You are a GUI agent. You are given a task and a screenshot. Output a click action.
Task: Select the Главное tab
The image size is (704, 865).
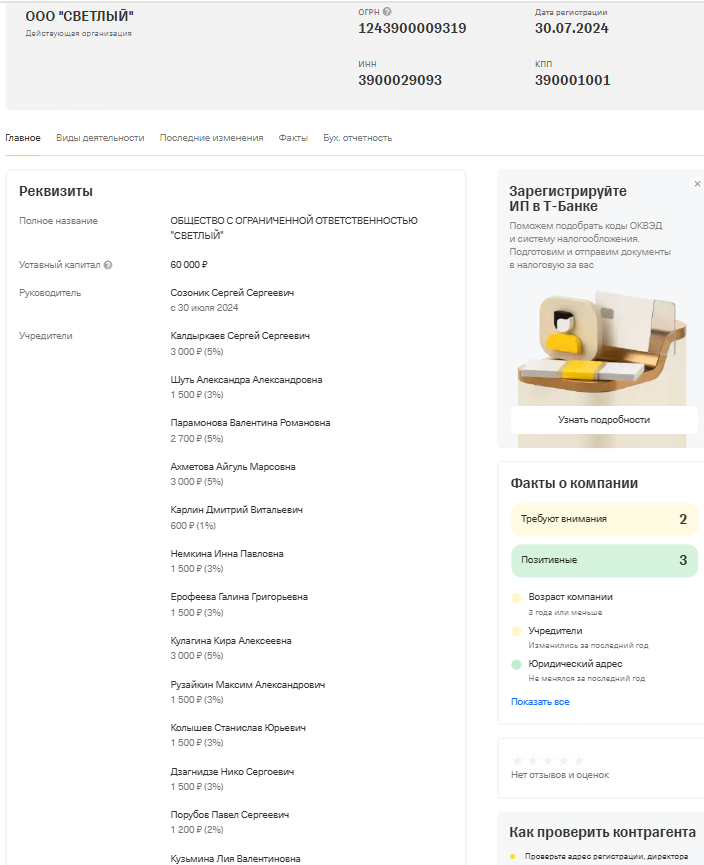pyautogui.click(x=23, y=138)
